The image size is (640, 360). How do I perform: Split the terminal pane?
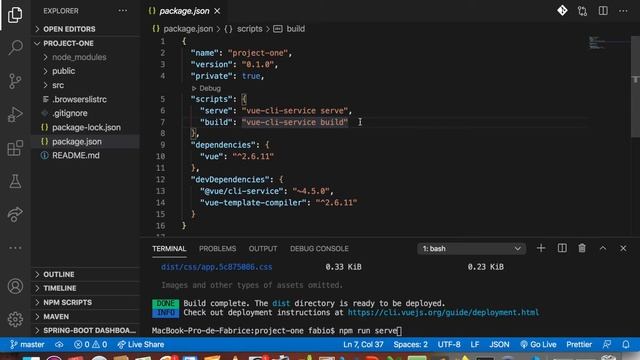[x=562, y=248]
